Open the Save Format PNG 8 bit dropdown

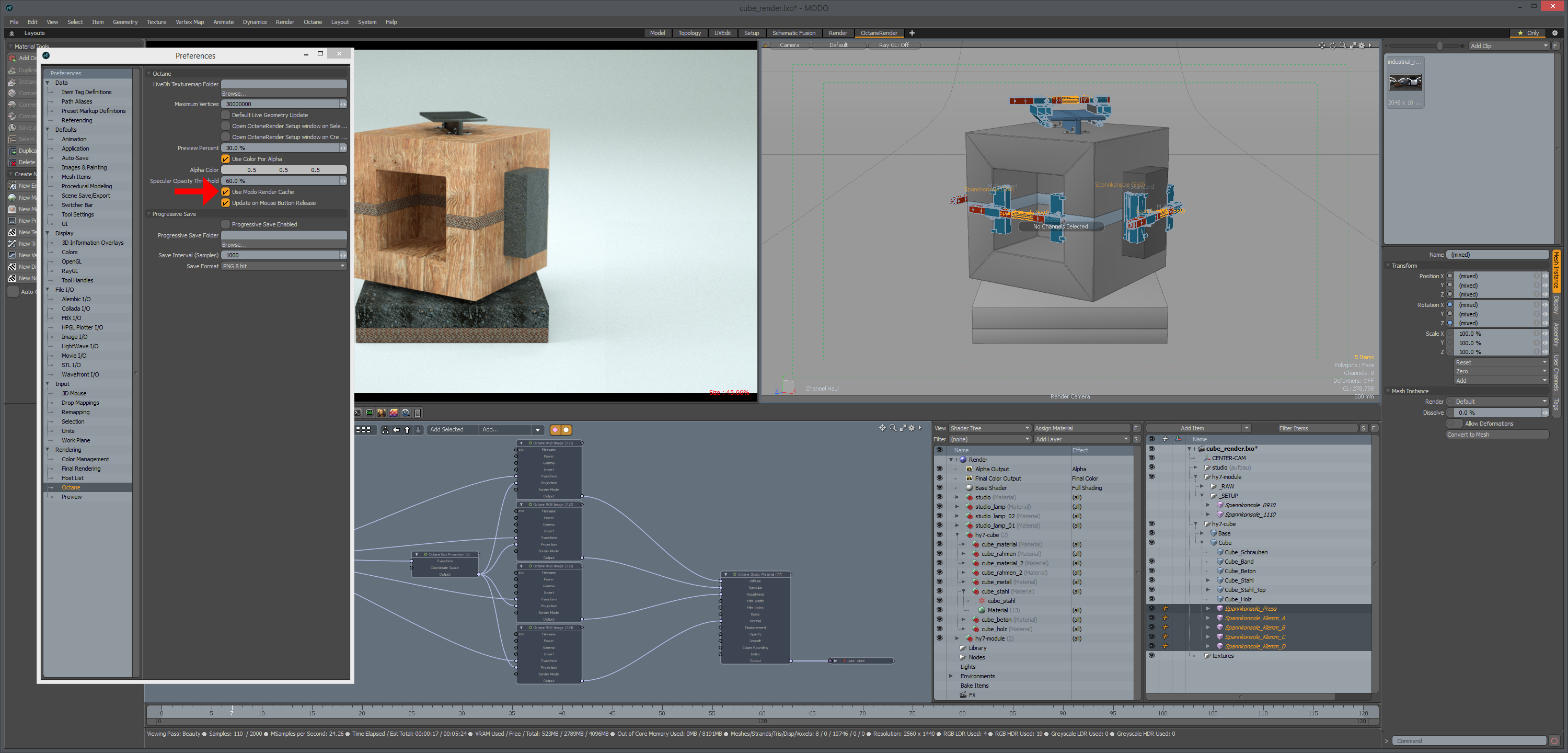(x=284, y=266)
